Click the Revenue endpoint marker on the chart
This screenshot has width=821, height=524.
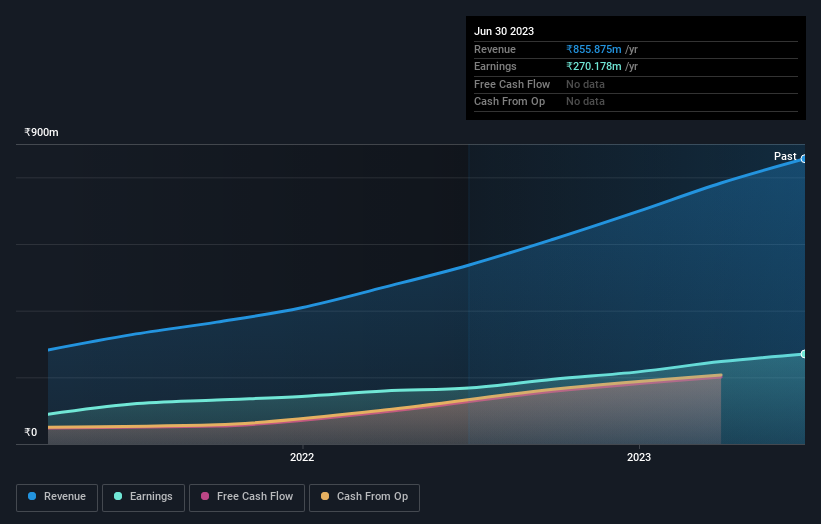[x=804, y=159]
